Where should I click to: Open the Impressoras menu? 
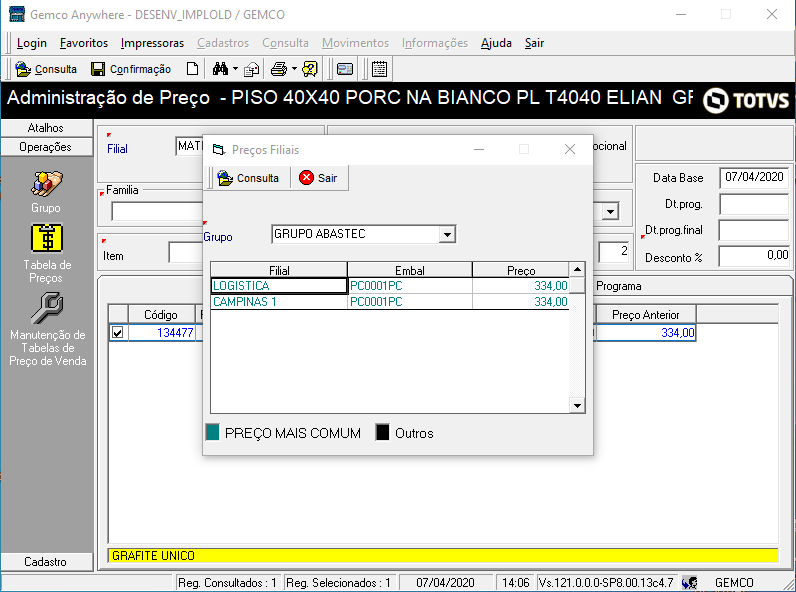point(152,43)
